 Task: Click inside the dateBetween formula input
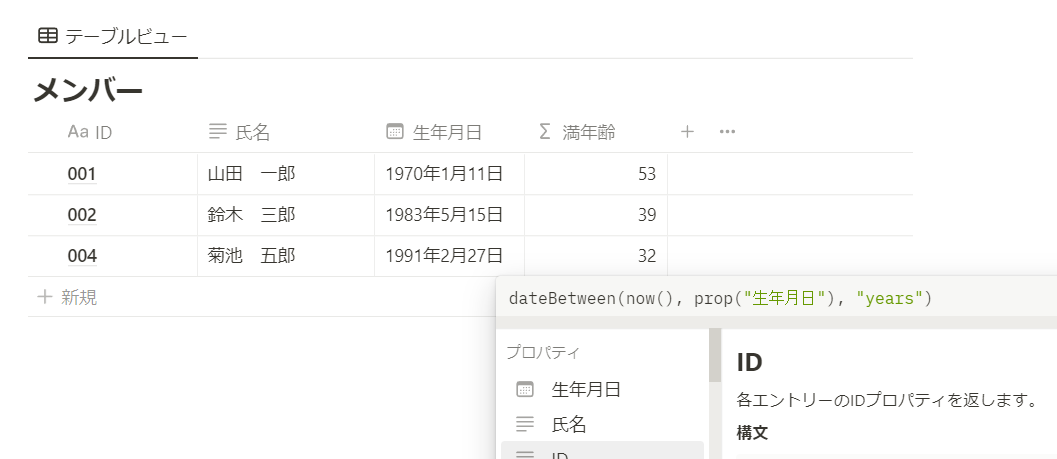pos(776,298)
